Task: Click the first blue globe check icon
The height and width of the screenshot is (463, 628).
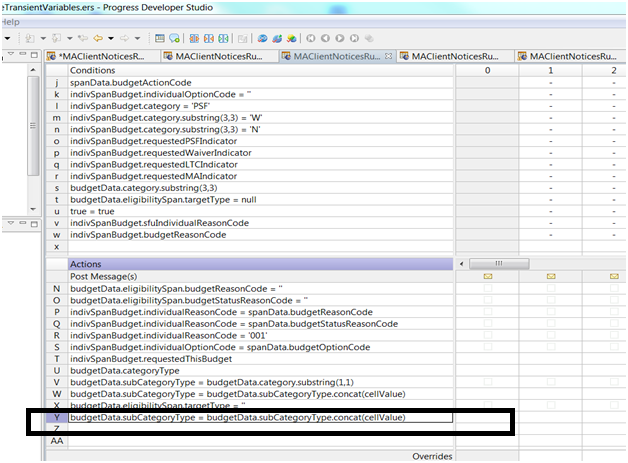Action: point(262,38)
